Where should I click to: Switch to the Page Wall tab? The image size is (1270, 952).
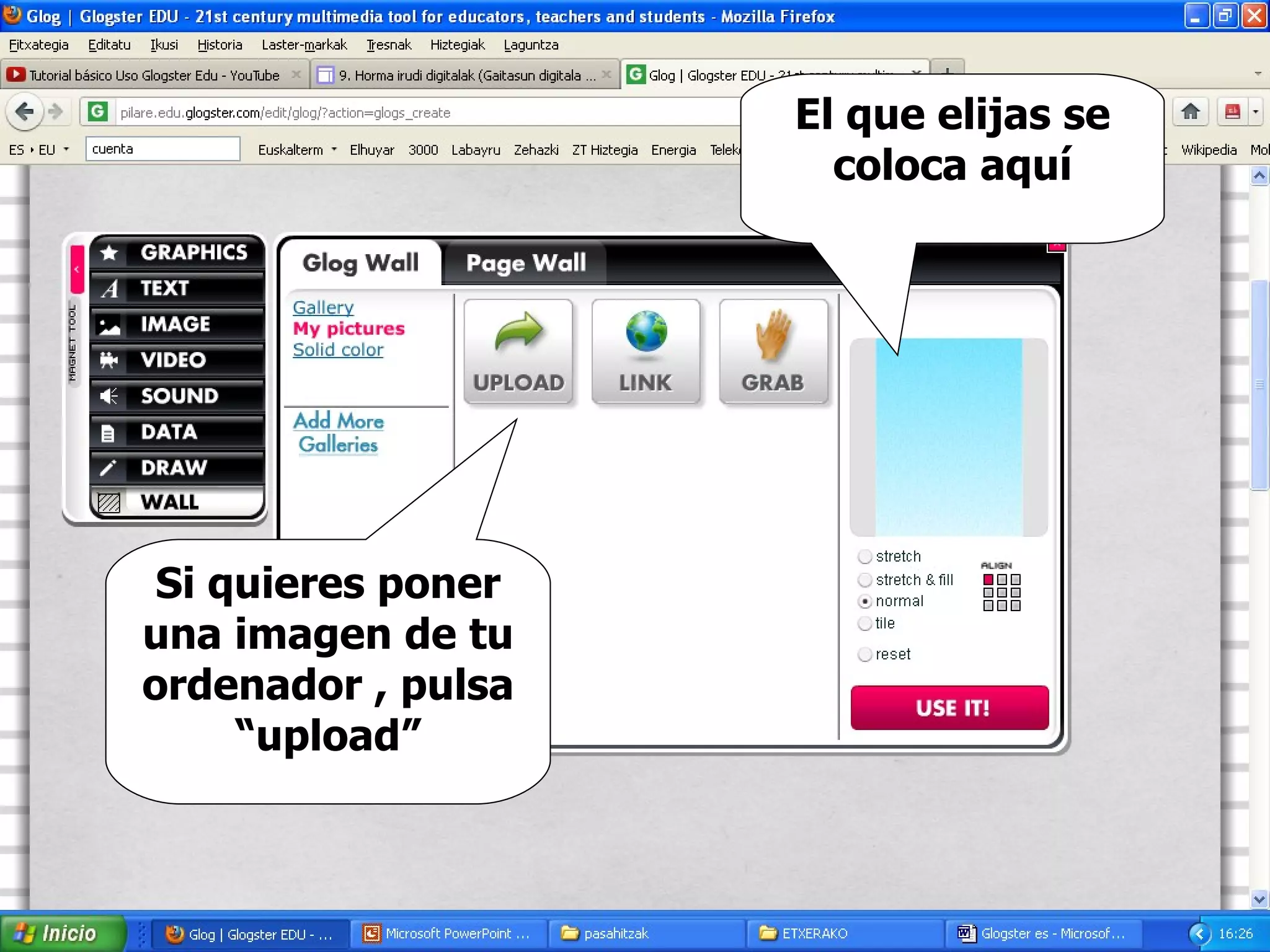point(526,263)
